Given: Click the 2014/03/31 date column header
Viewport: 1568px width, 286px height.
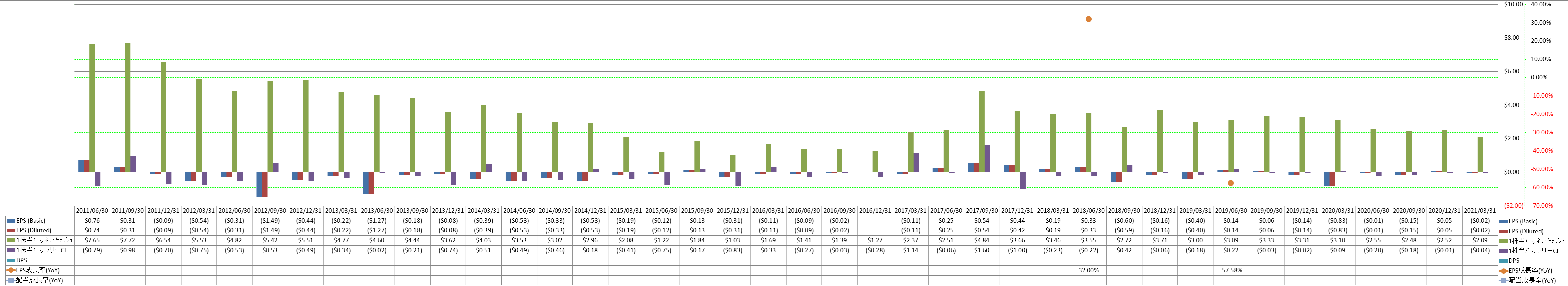Looking at the screenshot, I should (x=484, y=211).
